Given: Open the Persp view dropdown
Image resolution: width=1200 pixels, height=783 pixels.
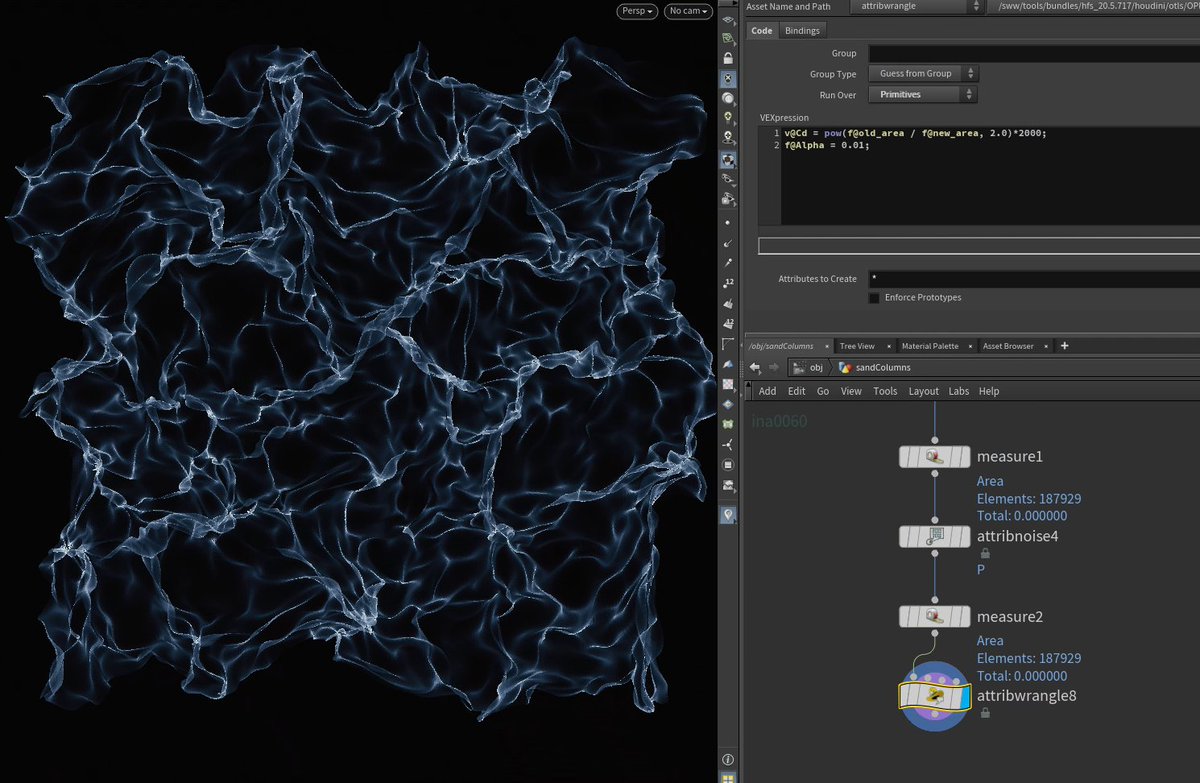Looking at the screenshot, I should (638, 11).
